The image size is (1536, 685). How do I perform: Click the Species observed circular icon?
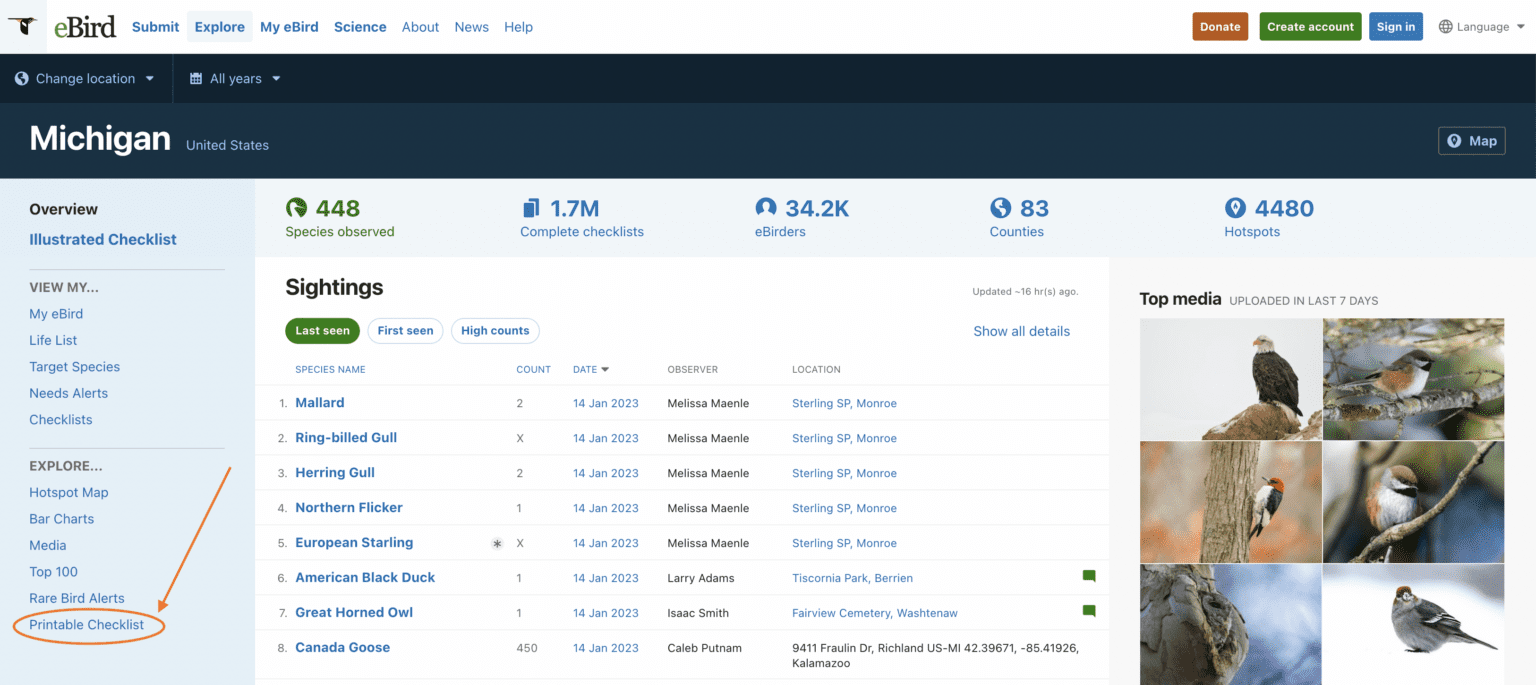click(296, 208)
